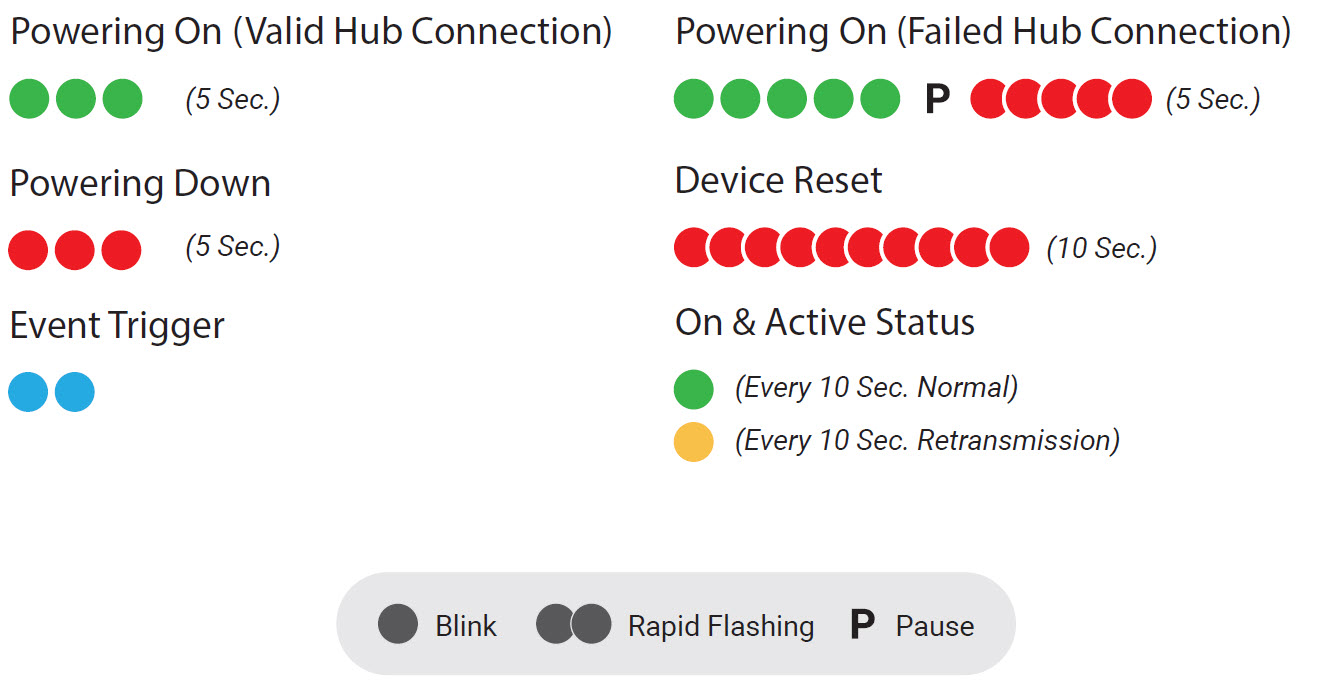This screenshot has width=1319, height=688.
Task: Click the Event Trigger heading
Action: (x=117, y=326)
